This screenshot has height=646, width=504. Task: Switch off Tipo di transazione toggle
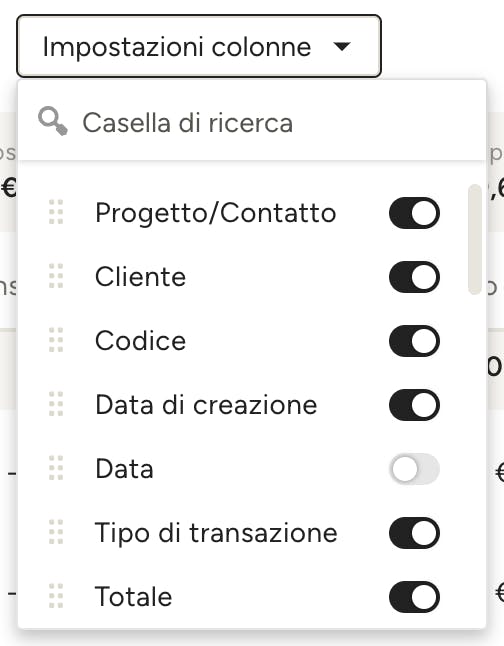pos(414,533)
